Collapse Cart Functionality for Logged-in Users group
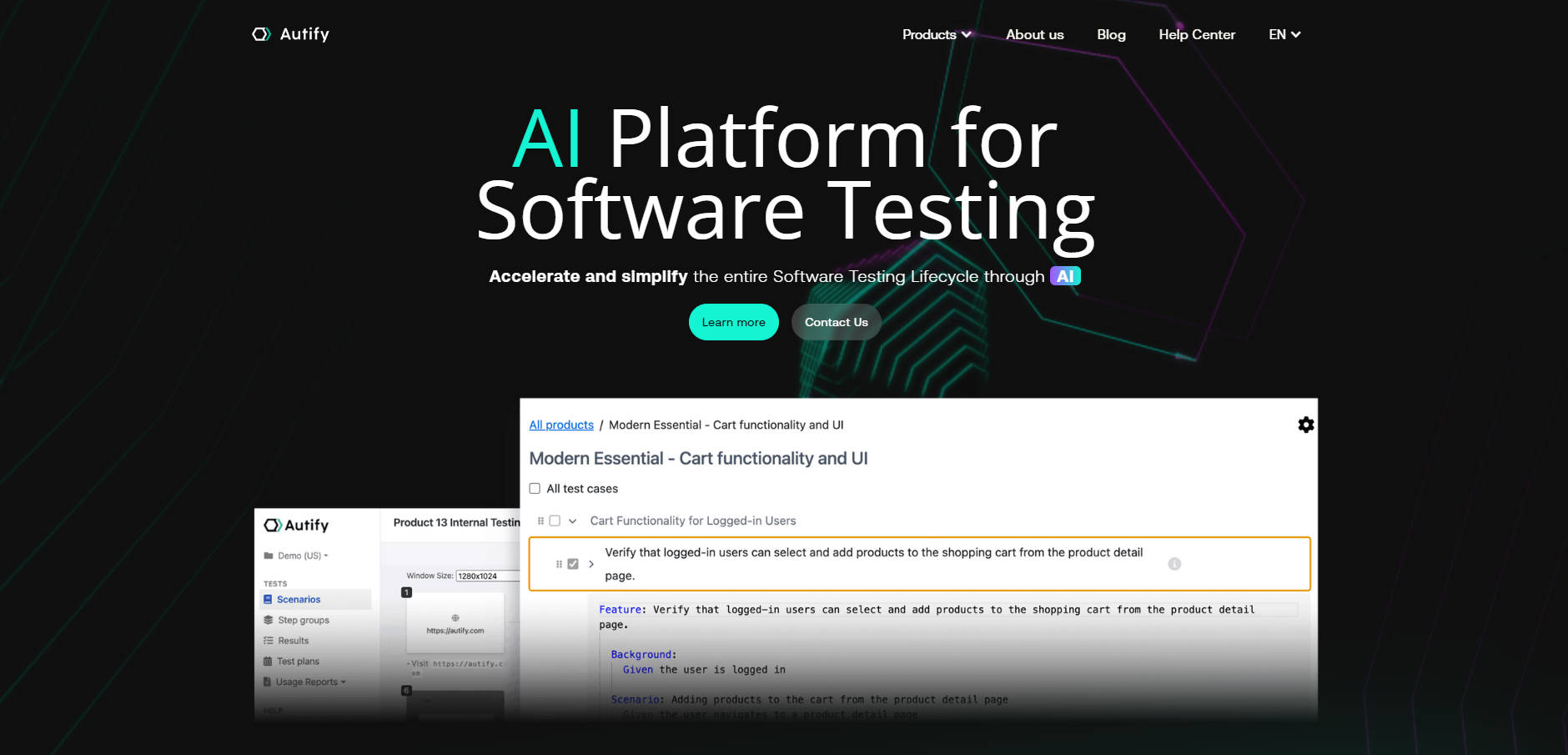 click(573, 520)
